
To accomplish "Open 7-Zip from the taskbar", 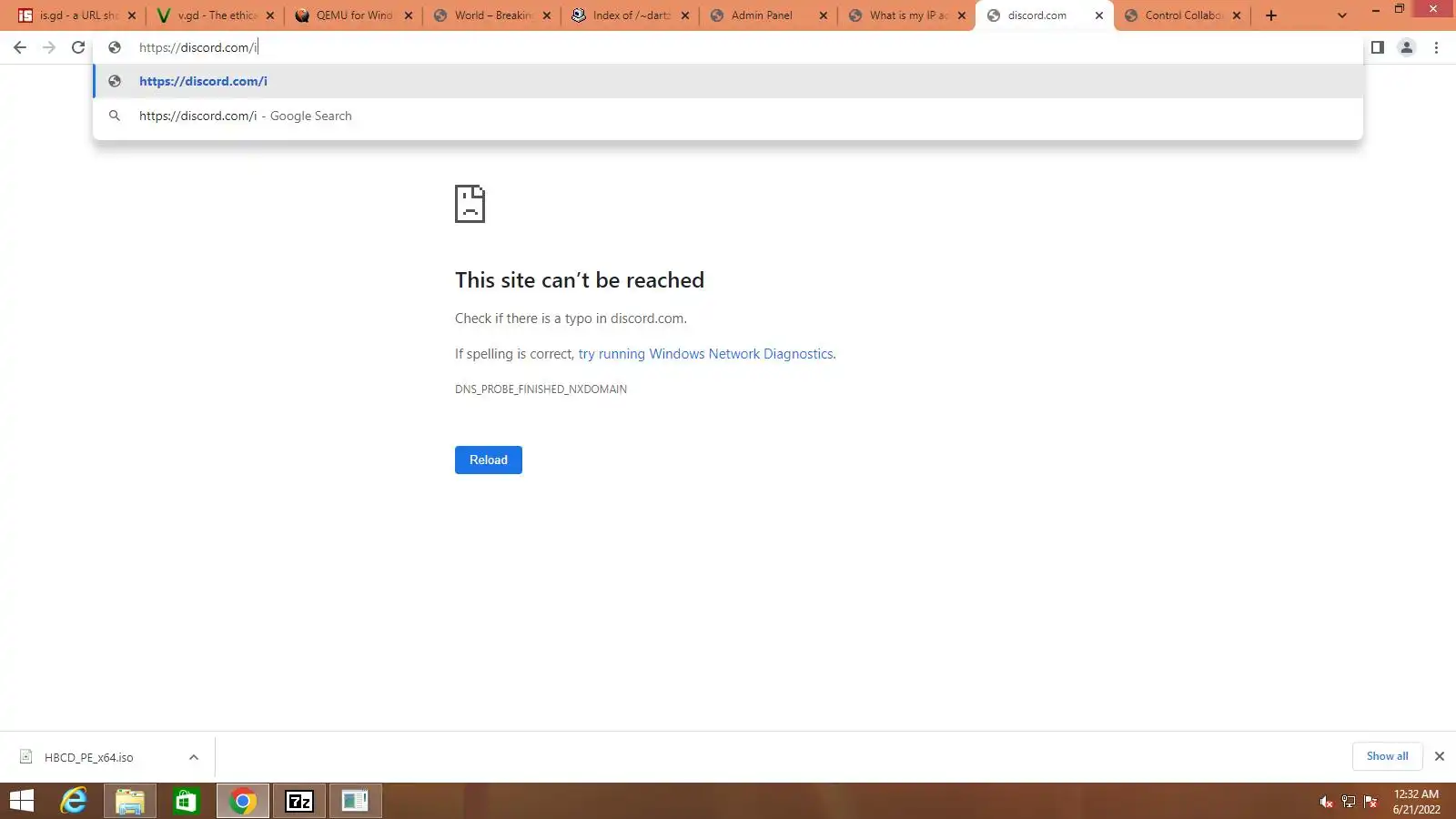I will (x=299, y=801).
